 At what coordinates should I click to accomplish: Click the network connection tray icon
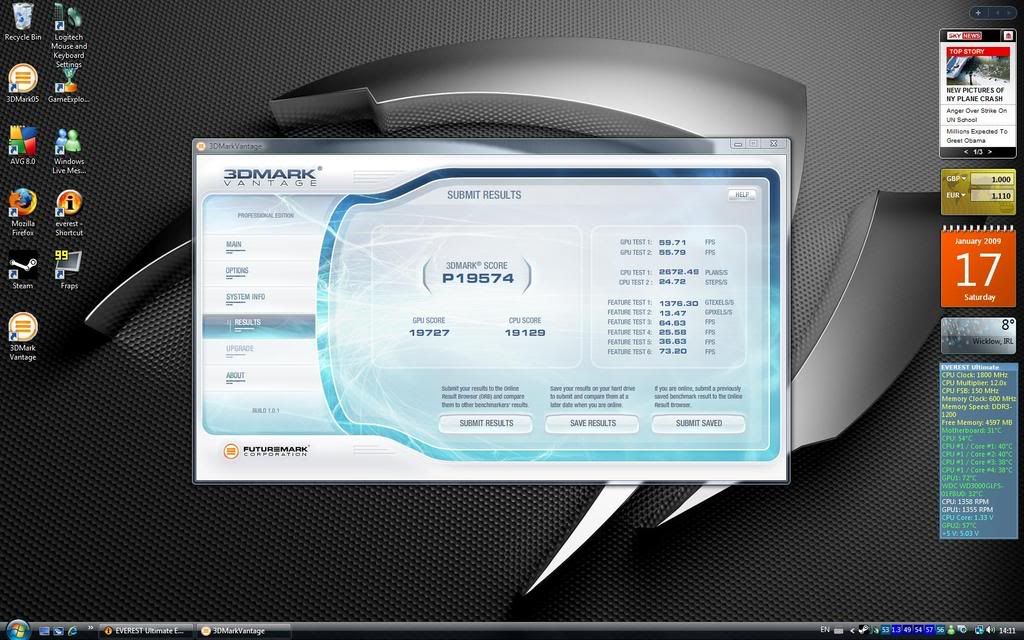click(x=979, y=630)
